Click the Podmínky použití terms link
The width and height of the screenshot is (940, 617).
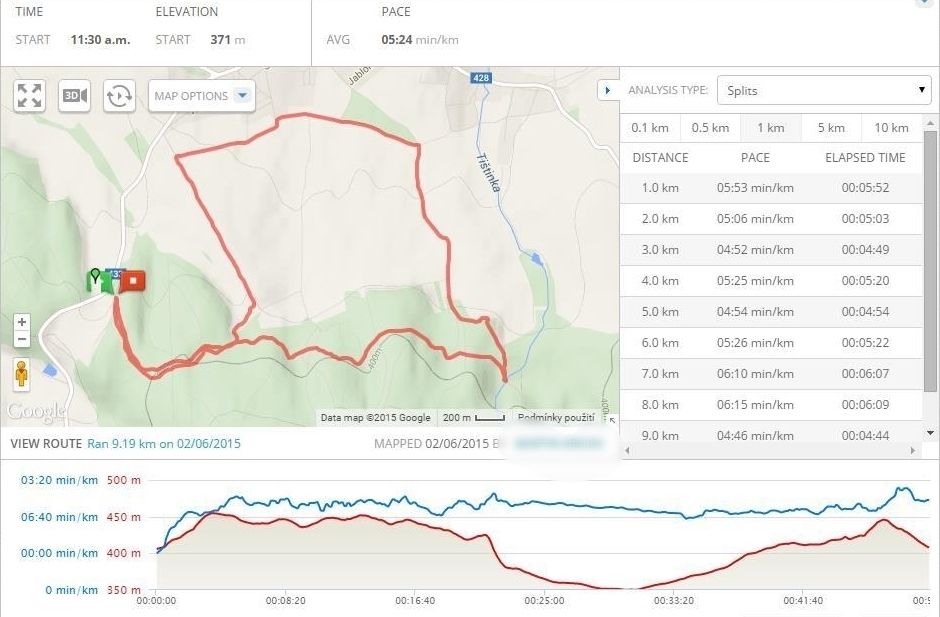pyautogui.click(x=556, y=418)
